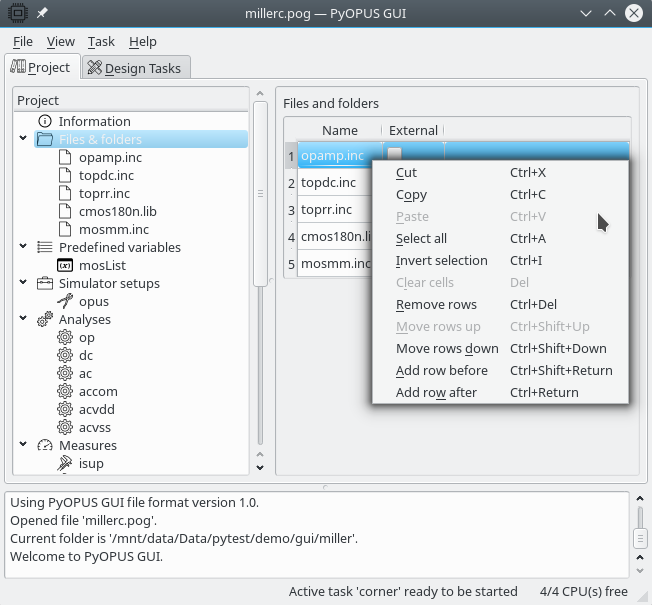
Task: Collapse the Predefined variables section
Action: click(23, 247)
